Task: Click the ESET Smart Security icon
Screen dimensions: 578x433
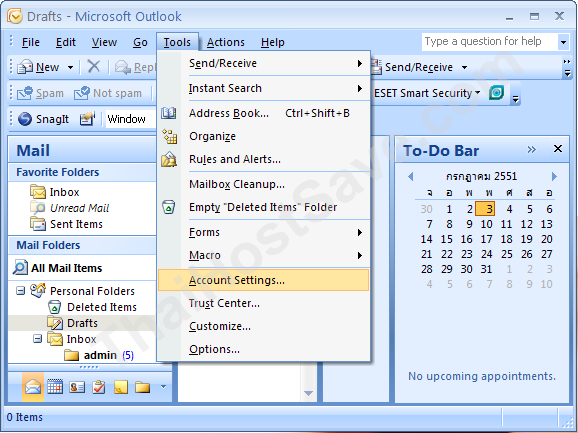Action: [497, 92]
